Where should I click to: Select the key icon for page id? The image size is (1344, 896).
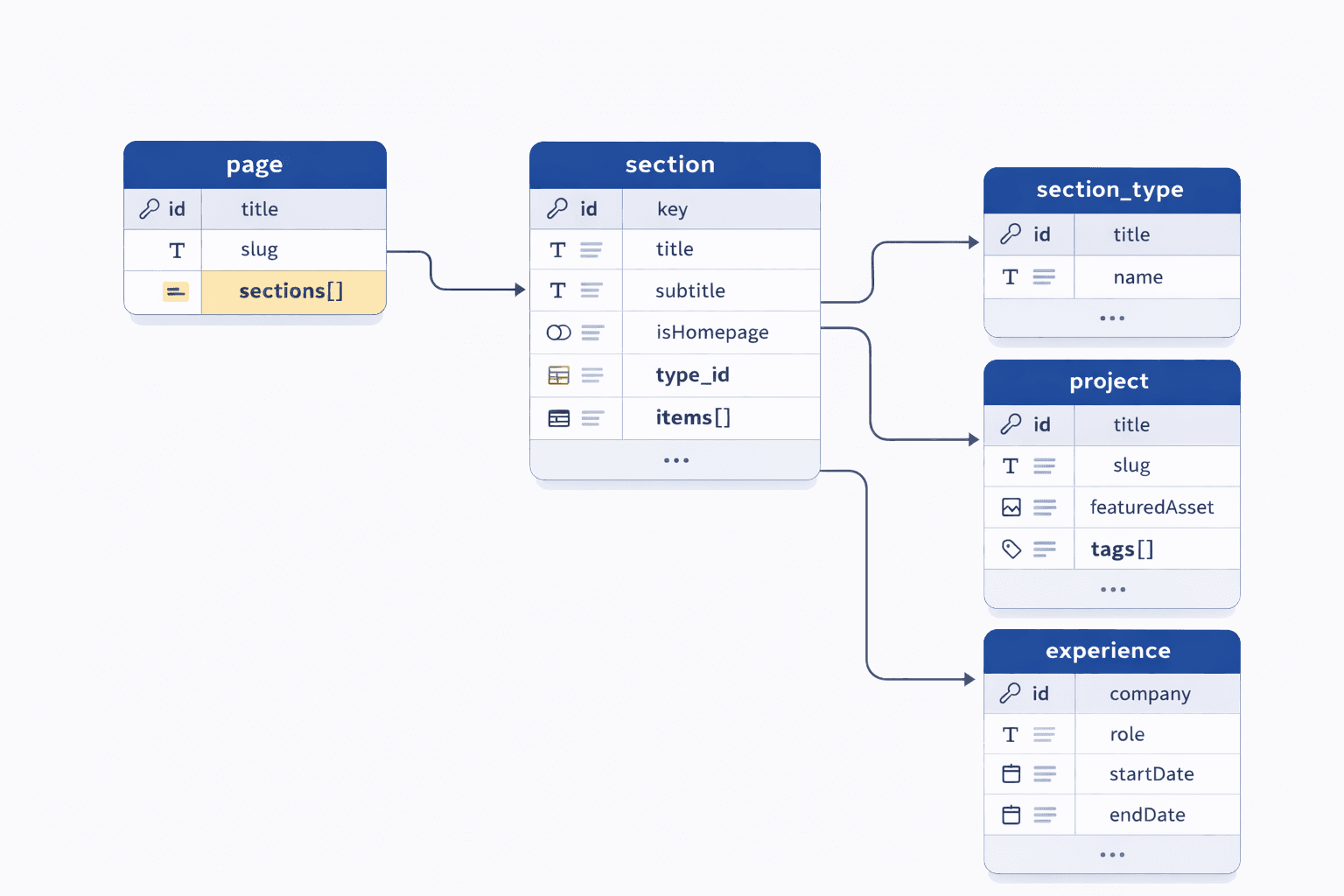pos(150,209)
